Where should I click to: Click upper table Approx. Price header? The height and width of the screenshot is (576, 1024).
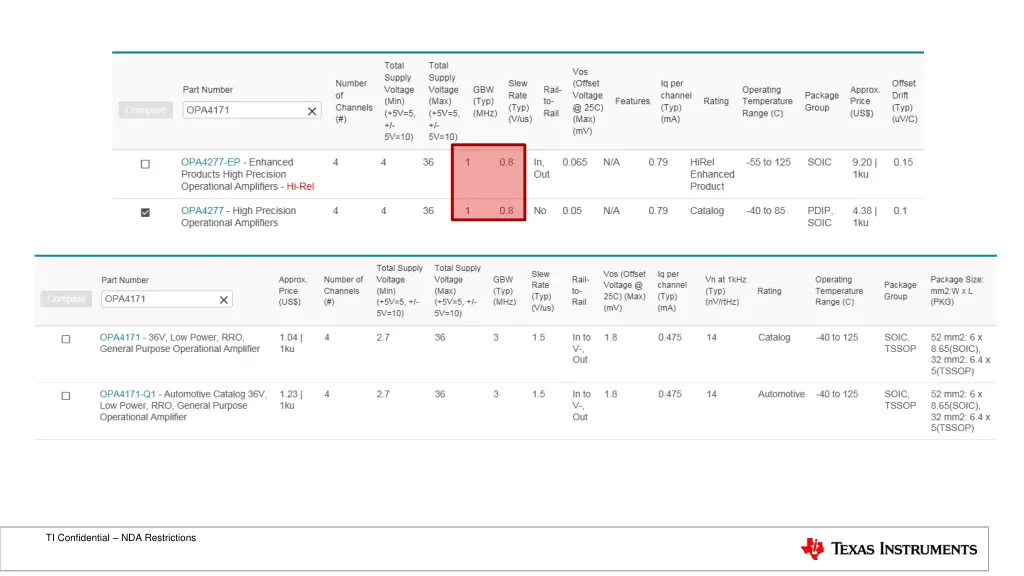[x=865, y=101]
